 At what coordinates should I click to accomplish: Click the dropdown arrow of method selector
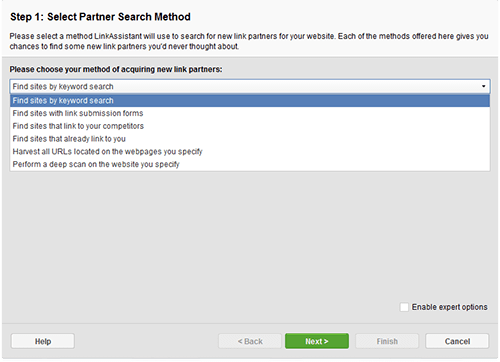click(483, 86)
